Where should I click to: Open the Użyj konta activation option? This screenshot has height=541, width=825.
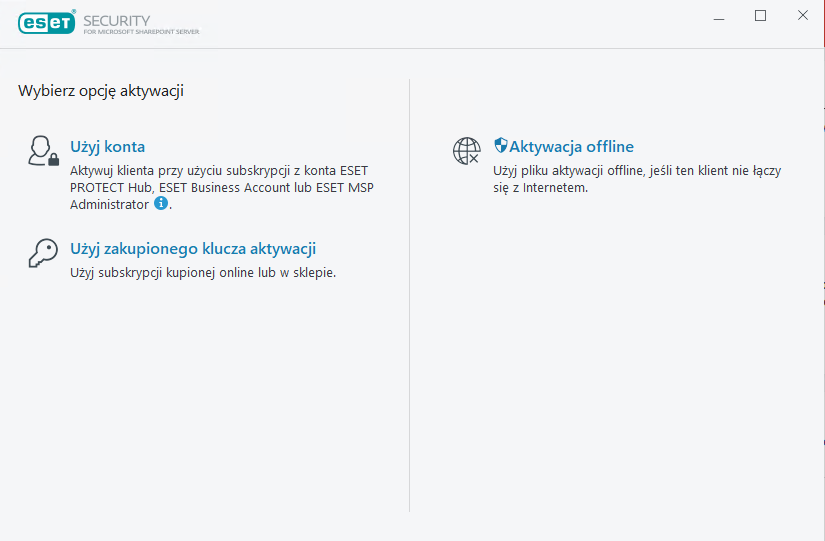[108, 146]
